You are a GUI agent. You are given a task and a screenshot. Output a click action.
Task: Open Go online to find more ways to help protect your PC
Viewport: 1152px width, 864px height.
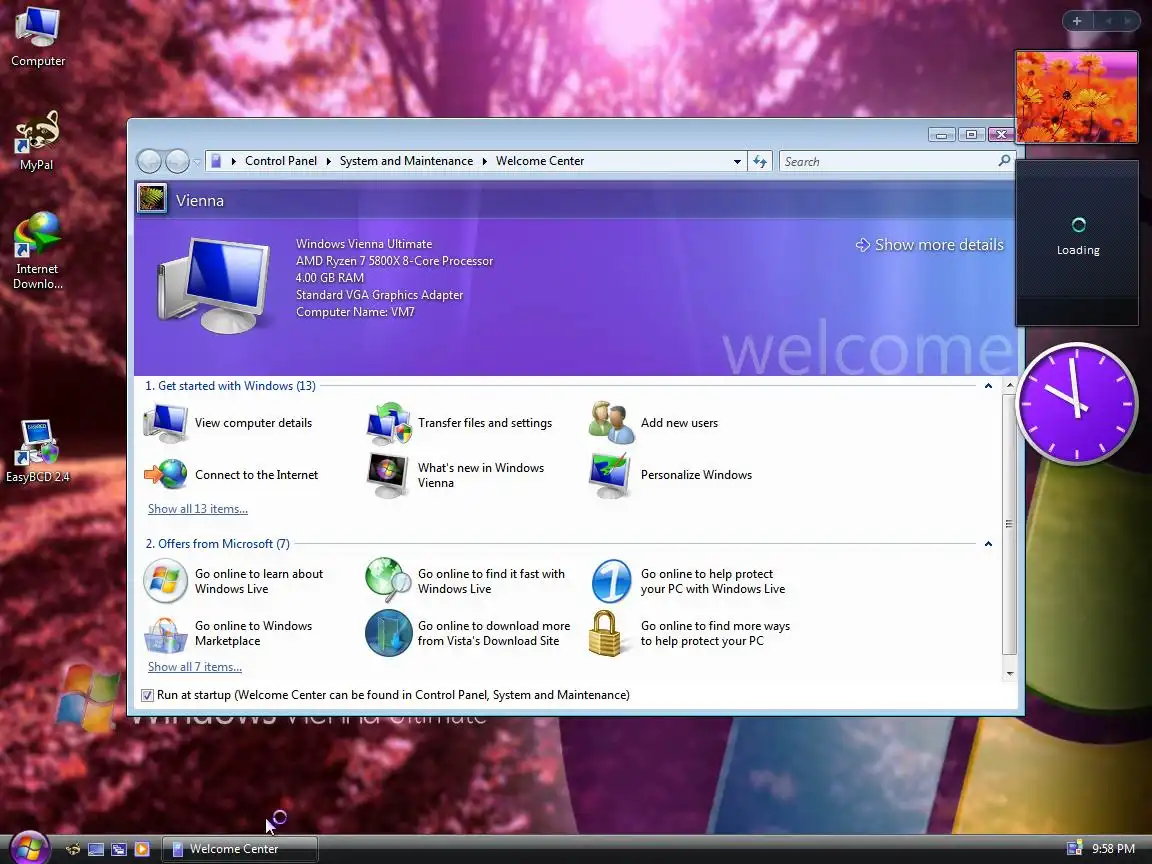click(x=690, y=633)
